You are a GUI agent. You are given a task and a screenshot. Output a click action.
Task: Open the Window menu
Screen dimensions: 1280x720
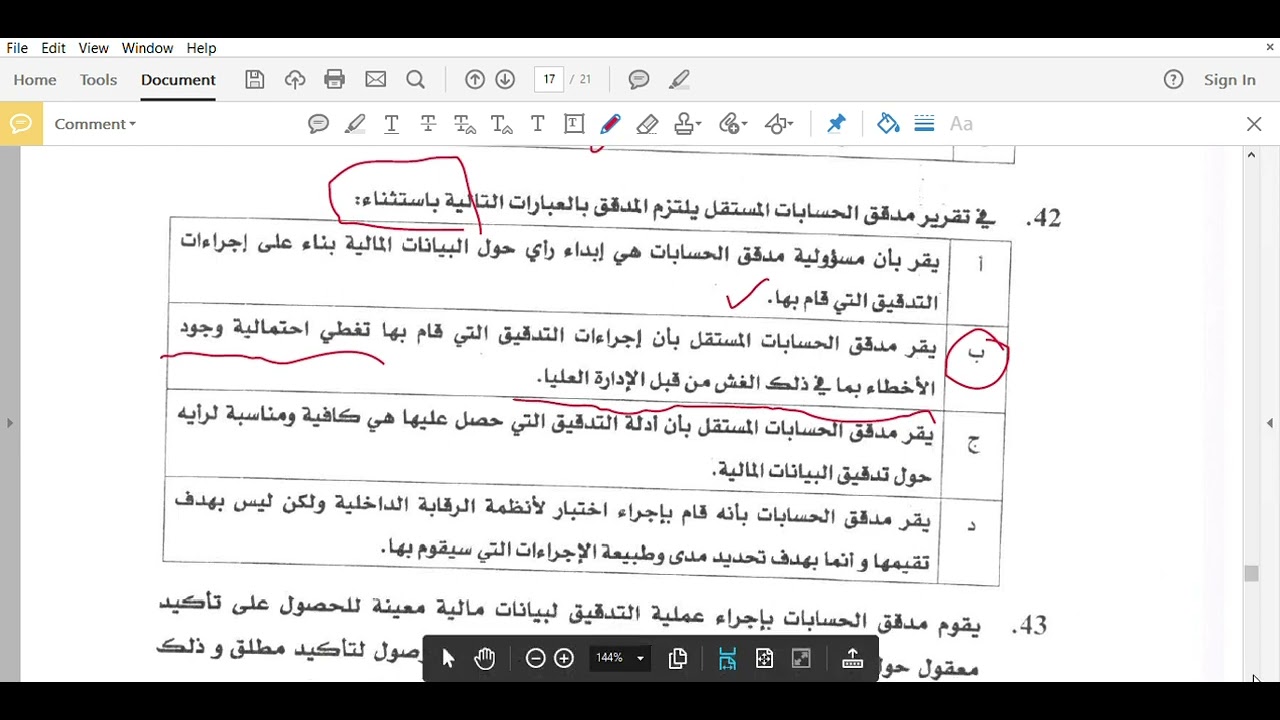pos(147,48)
